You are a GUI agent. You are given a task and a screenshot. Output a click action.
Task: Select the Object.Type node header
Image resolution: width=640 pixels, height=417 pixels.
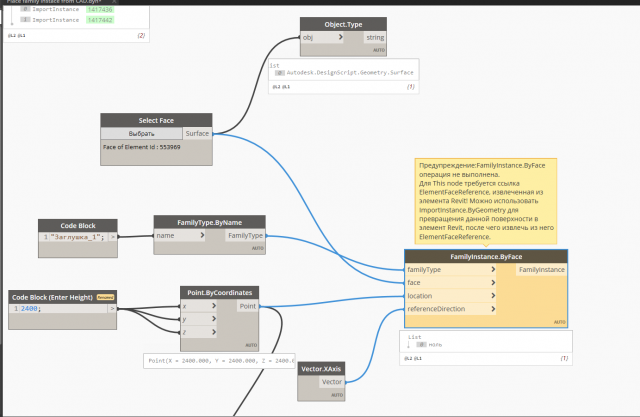[343, 24]
